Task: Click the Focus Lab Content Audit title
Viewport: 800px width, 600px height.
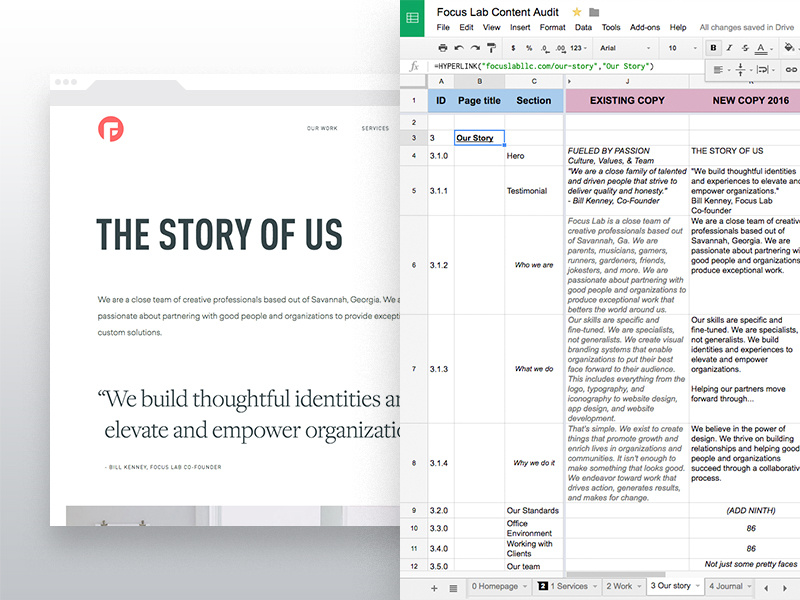Action: click(497, 12)
